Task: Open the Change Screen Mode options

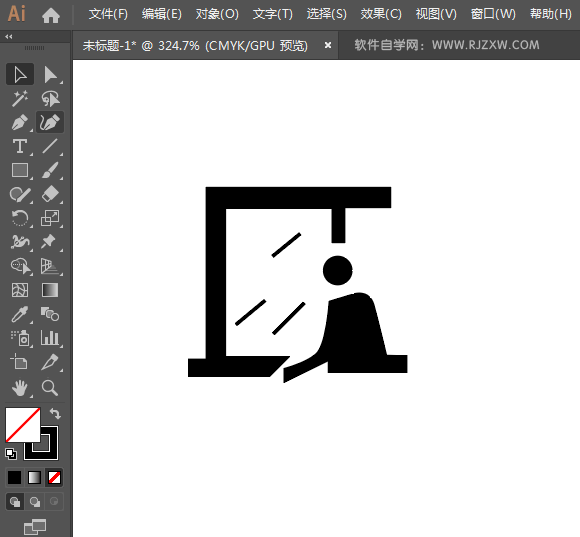Action: [x=35, y=527]
